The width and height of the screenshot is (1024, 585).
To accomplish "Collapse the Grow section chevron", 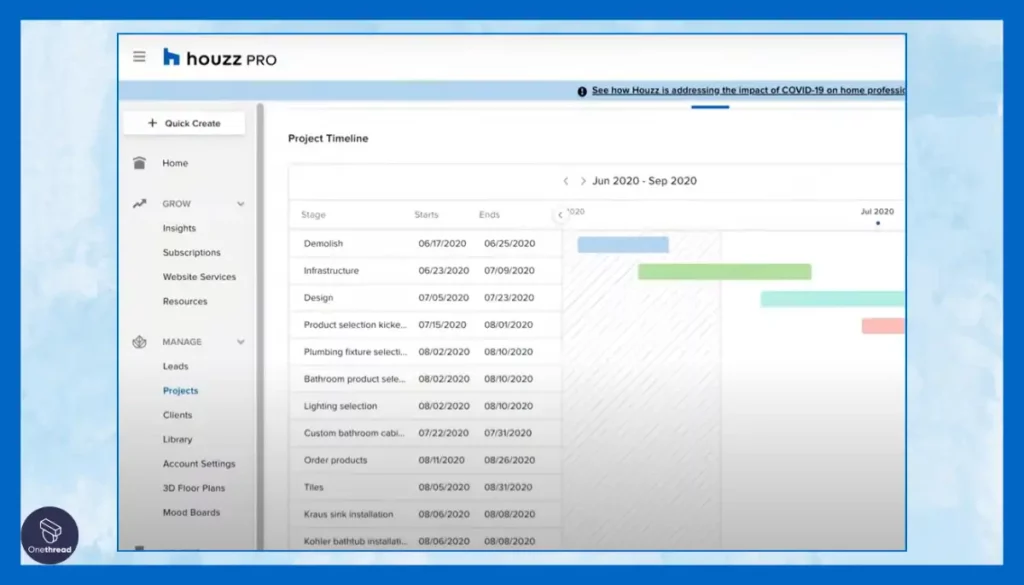I will click(240, 204).
